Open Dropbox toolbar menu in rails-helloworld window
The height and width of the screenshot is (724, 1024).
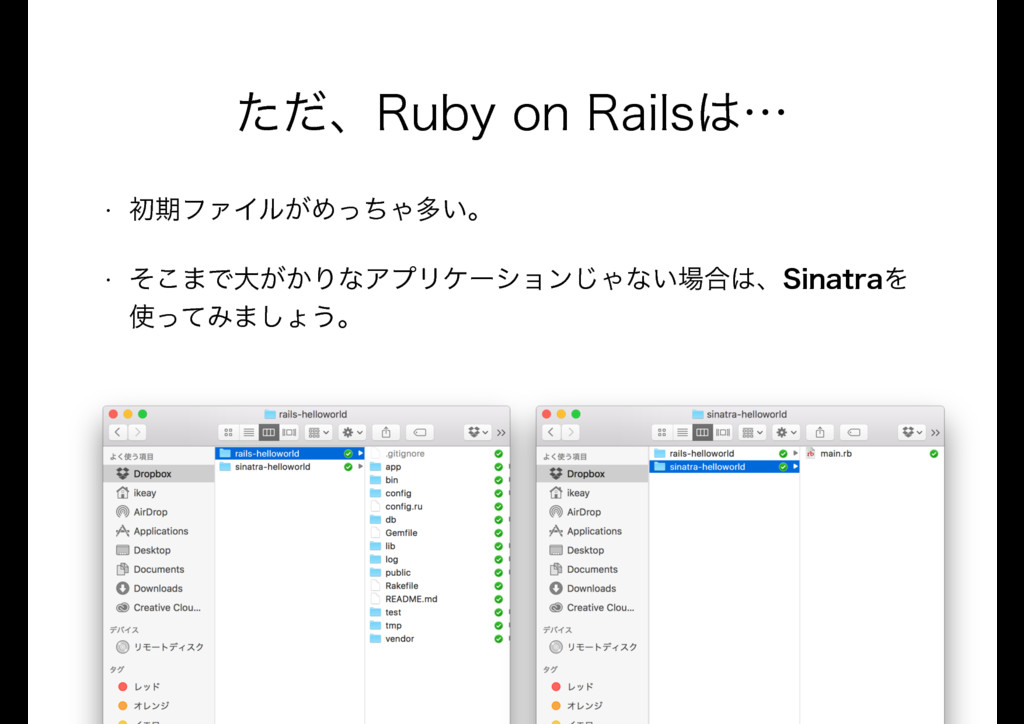(x=478, y=432)
